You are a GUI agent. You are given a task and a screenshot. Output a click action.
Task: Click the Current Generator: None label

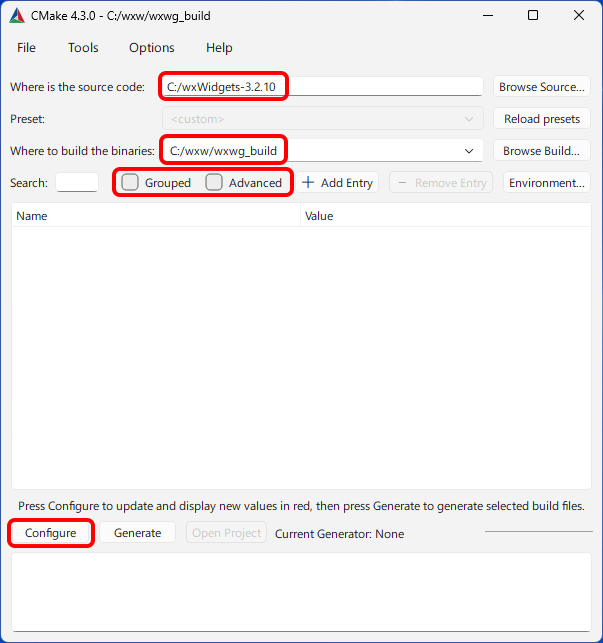pos(339,534)
